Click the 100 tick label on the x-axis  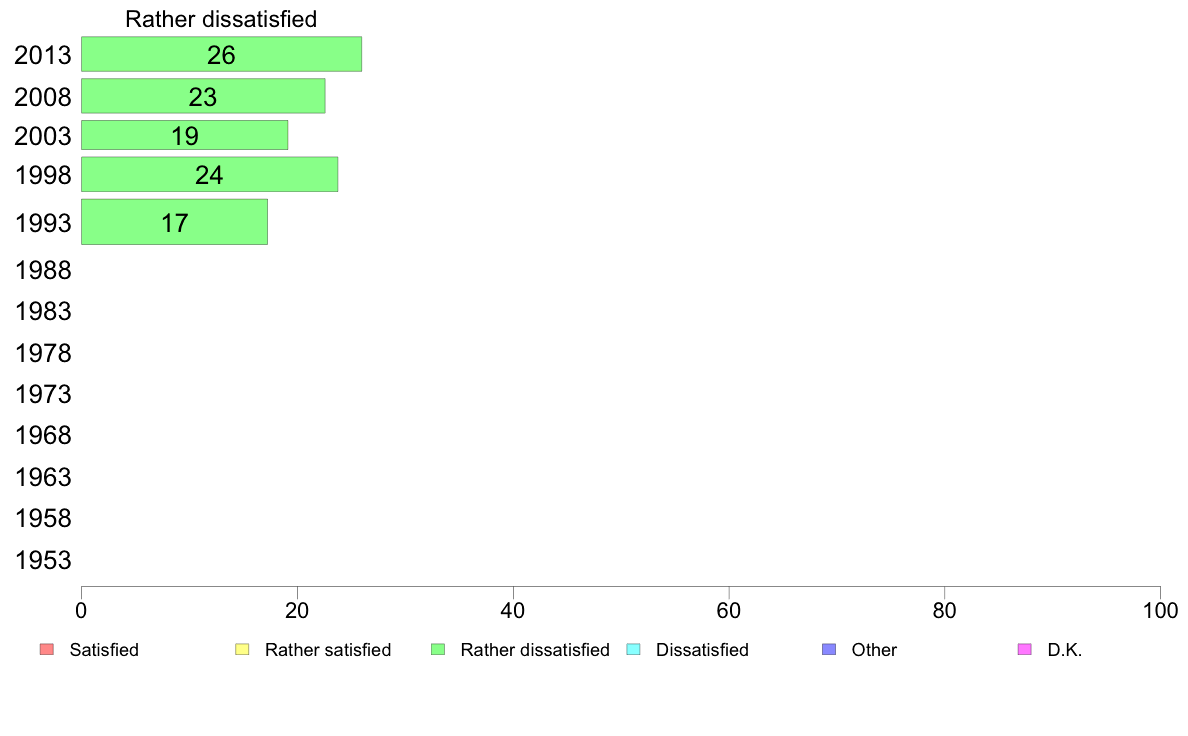1160,609
